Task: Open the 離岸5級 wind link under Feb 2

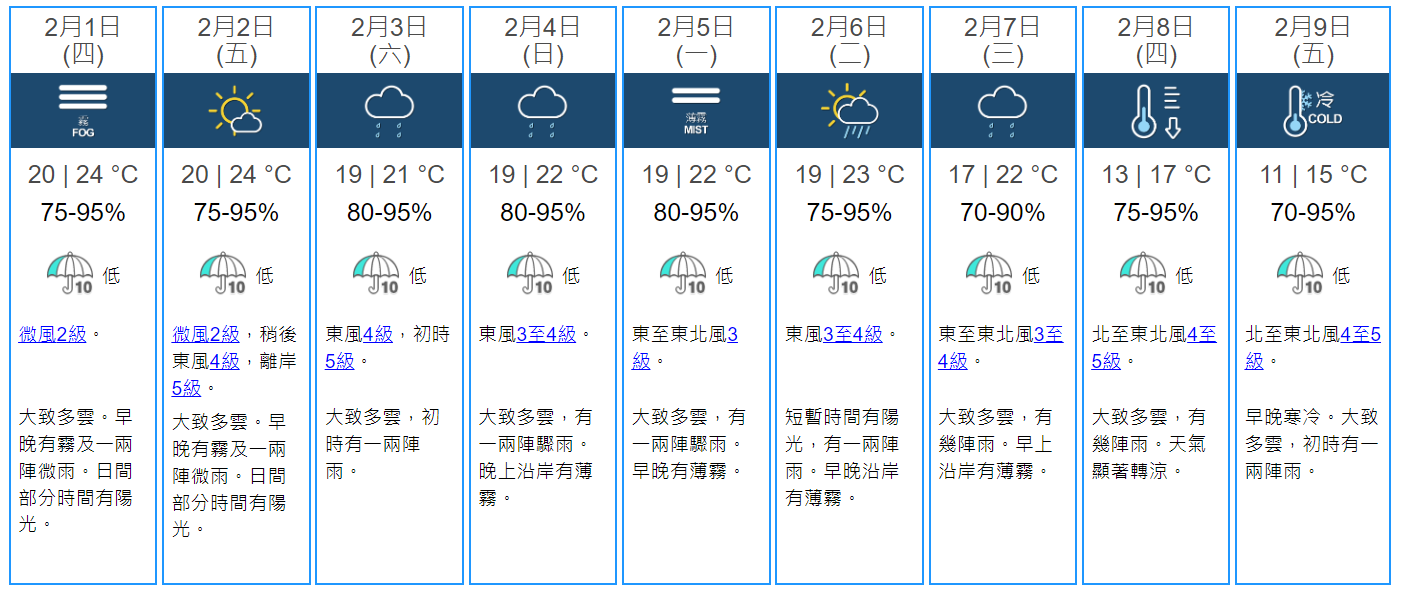Action: (x=186, y=388)
